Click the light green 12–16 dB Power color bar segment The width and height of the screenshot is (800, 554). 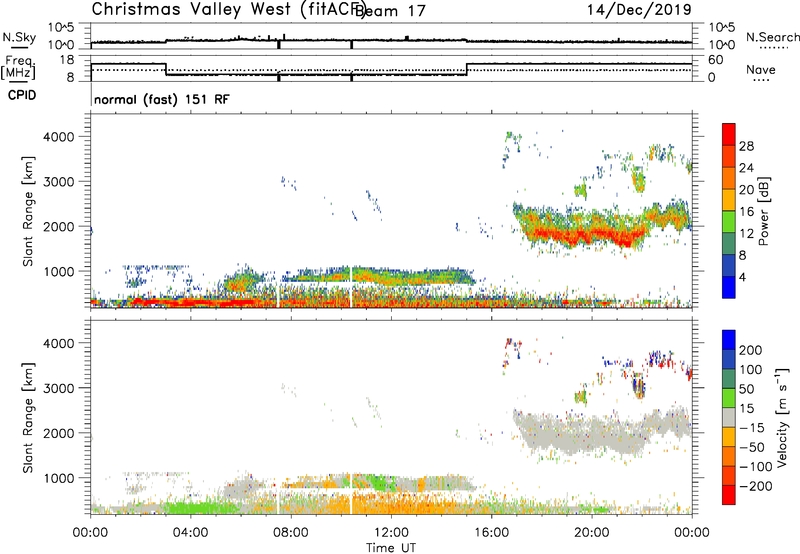tap(729, 222)
